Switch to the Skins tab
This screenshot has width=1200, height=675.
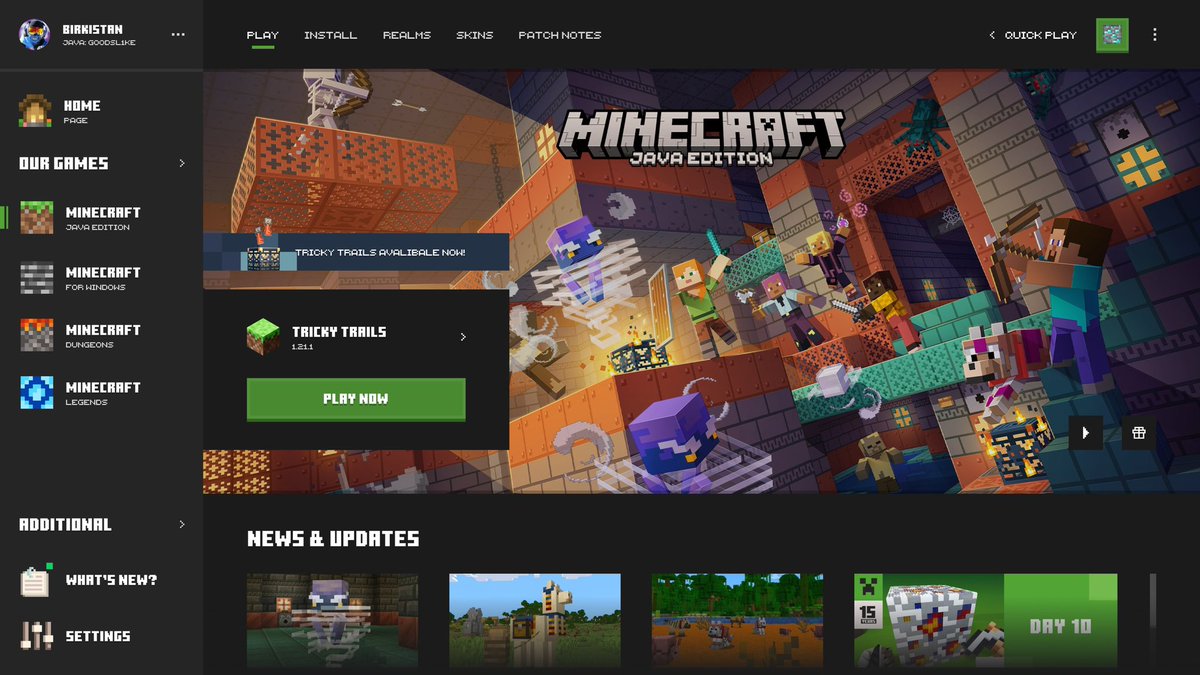[474, 35]
